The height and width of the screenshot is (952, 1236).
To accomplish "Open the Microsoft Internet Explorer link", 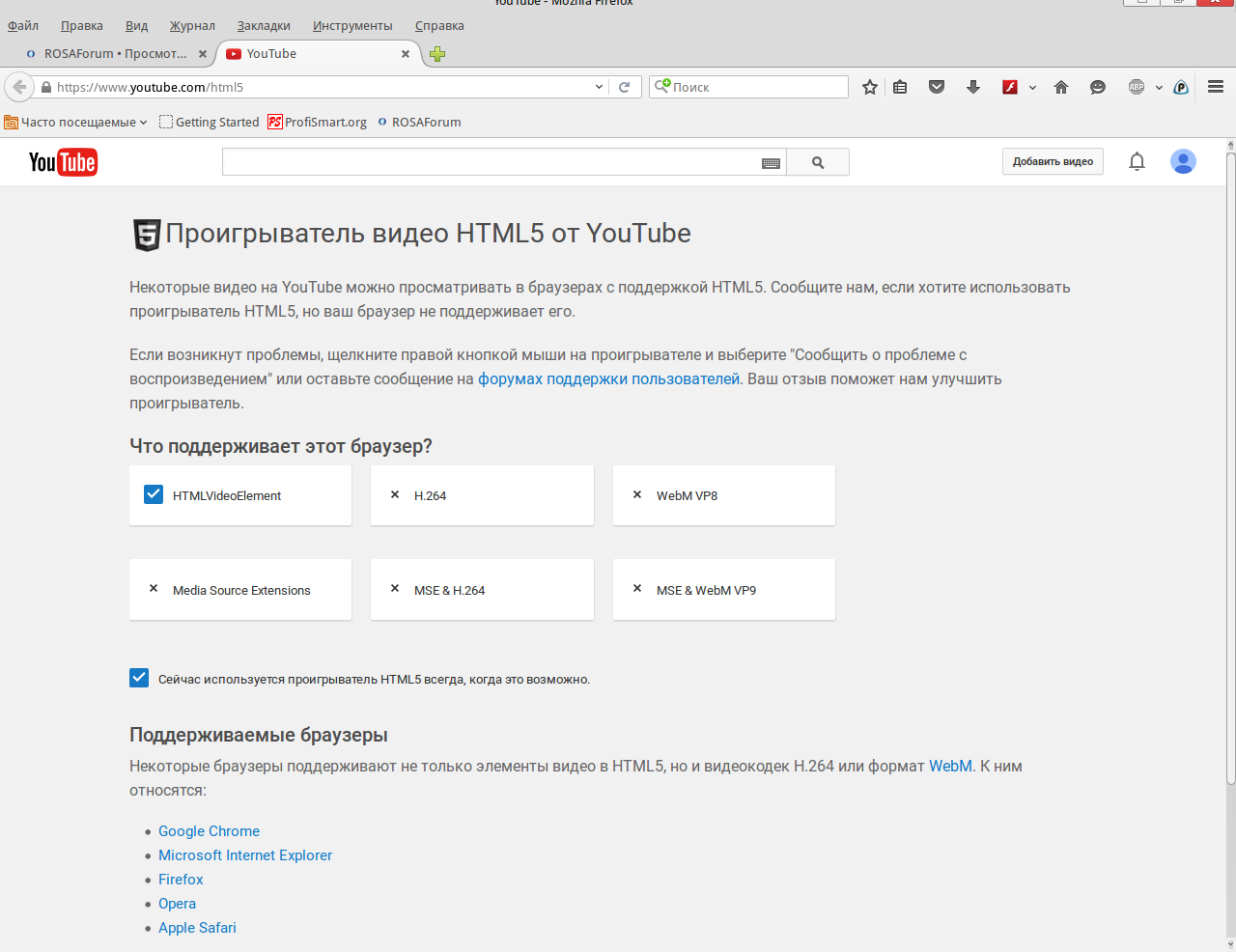I will click(245, 855).
